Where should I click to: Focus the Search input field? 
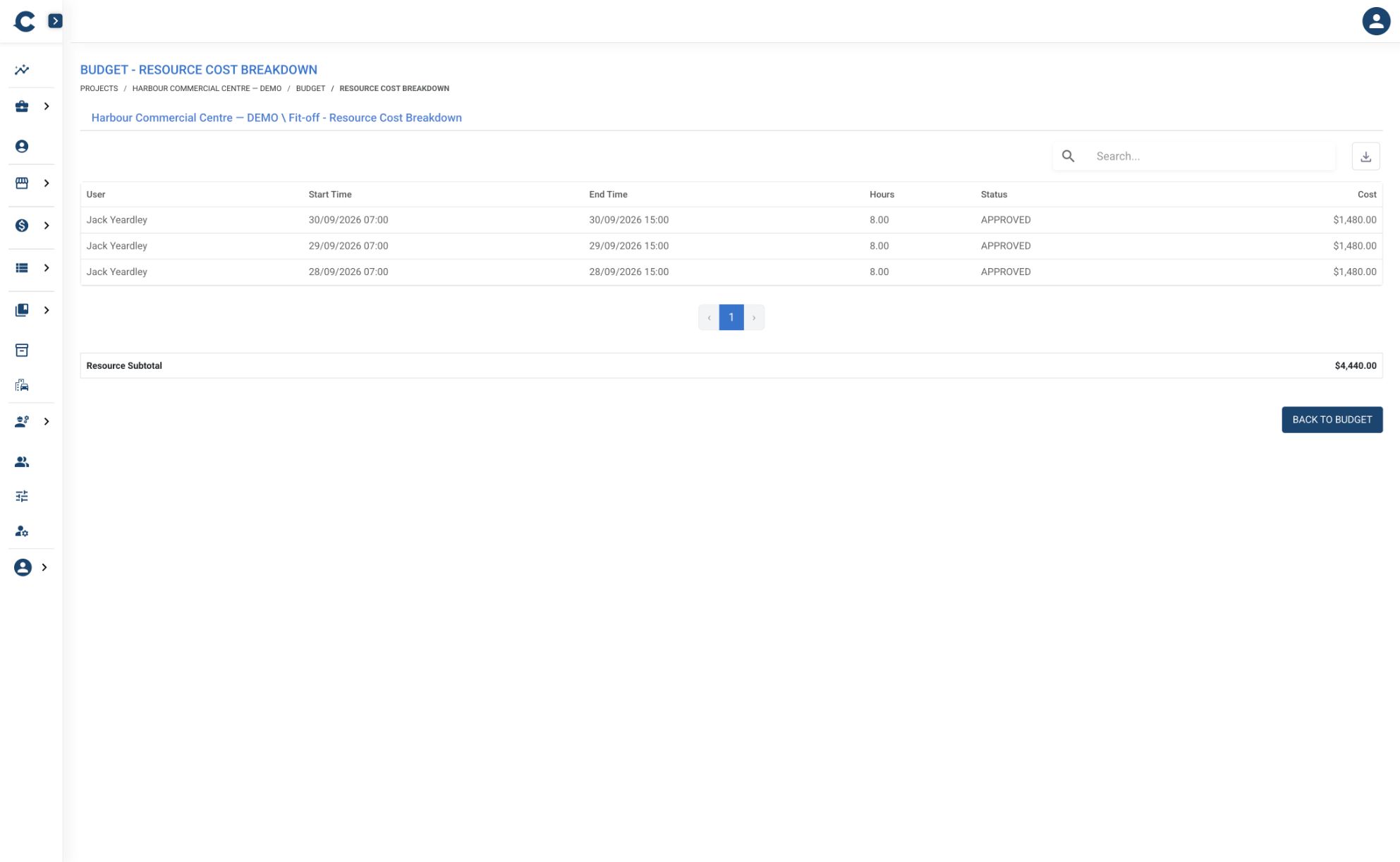[x=1212, y=157]
